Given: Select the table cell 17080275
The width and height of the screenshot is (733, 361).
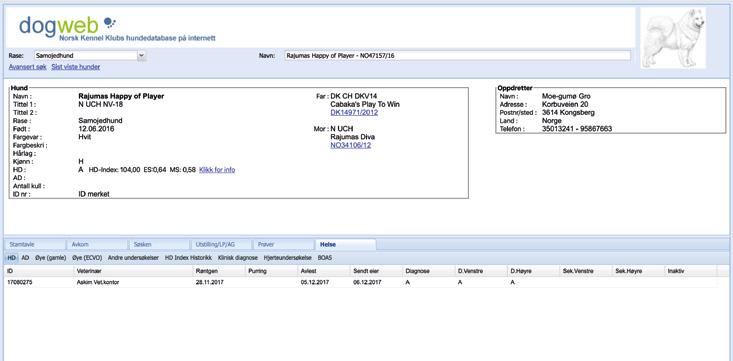Looking at the screenshot, I should click(x=20, y=282).
